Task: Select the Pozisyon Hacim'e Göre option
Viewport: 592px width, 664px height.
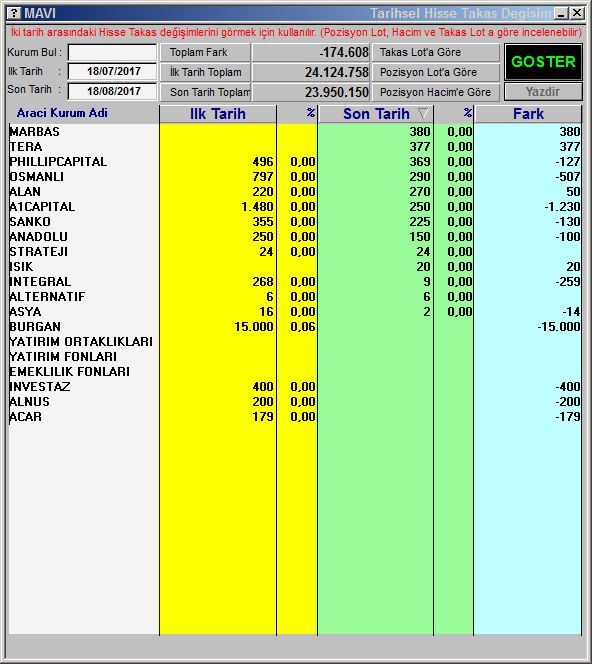Action: 436,92
